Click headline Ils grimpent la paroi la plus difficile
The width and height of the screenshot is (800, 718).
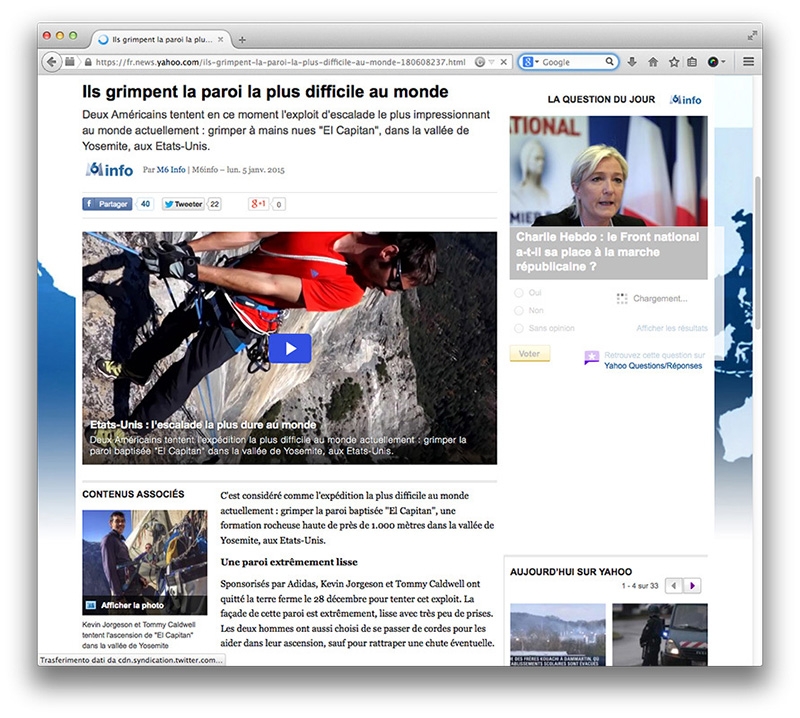[x=265, y=92]
